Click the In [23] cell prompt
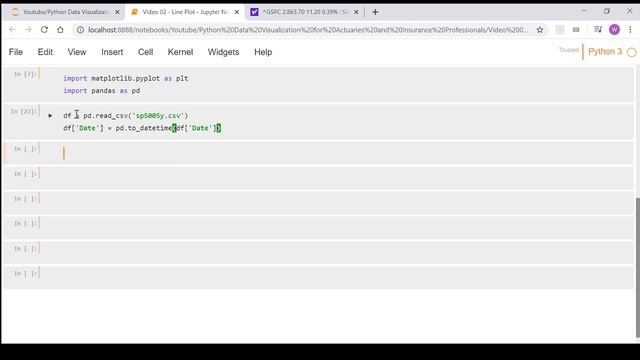 pyautogui.click(x=24, y=111)
